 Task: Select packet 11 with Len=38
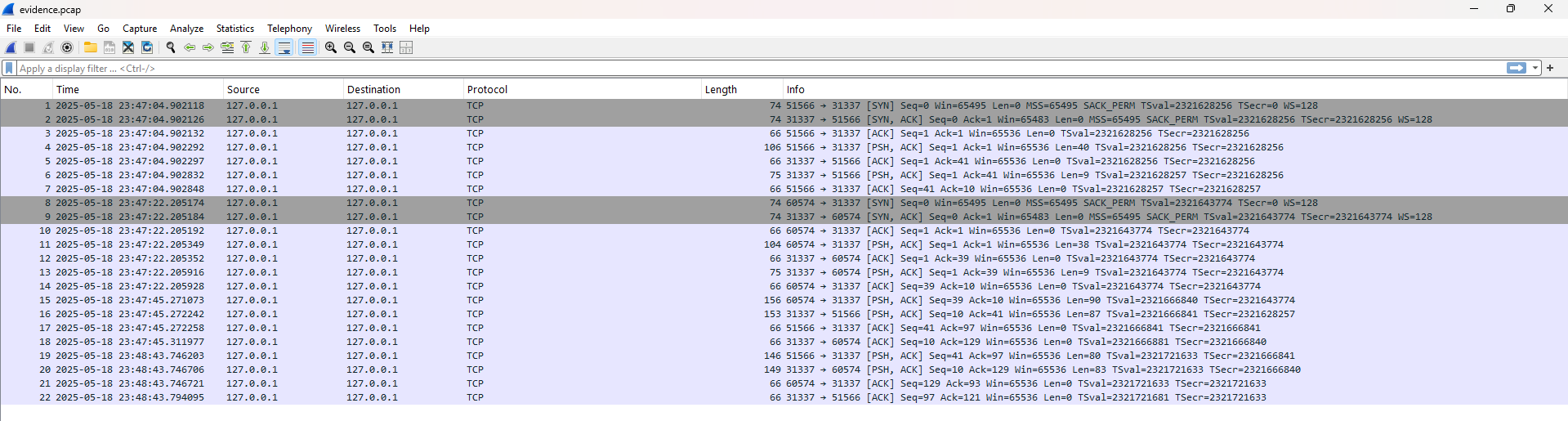coord(784,244)
